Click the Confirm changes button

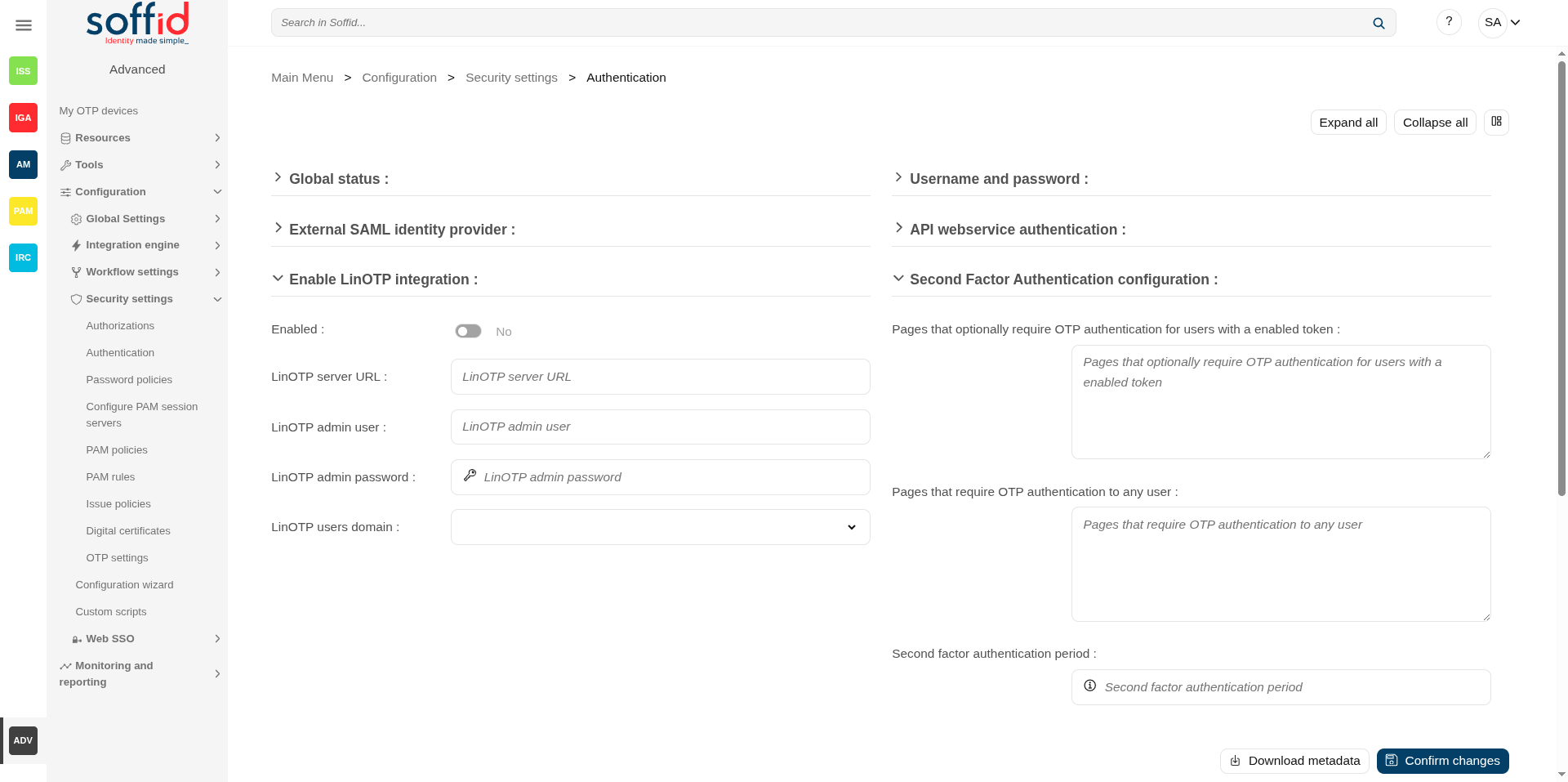[x=1442, y=761]
